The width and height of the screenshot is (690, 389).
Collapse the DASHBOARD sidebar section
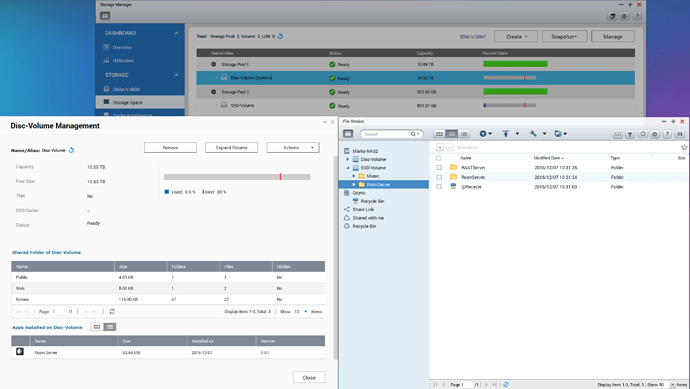[176, 33]
